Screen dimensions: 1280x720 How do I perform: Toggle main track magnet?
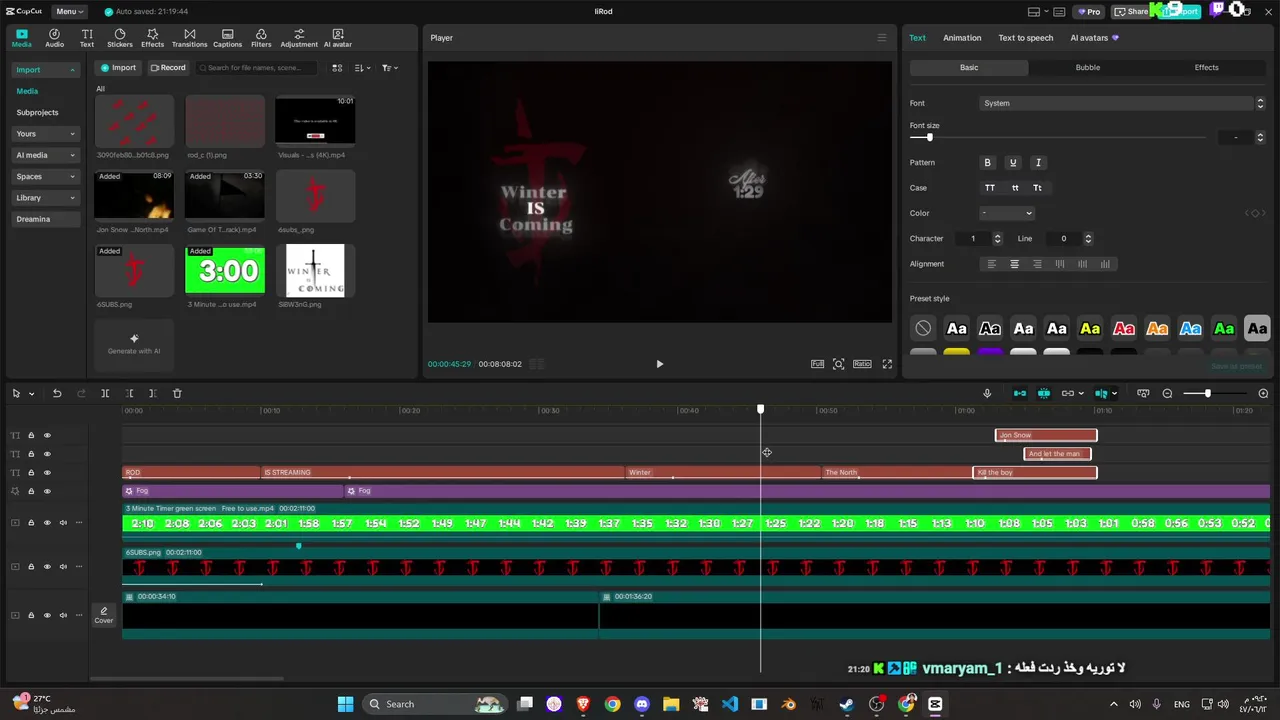pos(1020,393)
